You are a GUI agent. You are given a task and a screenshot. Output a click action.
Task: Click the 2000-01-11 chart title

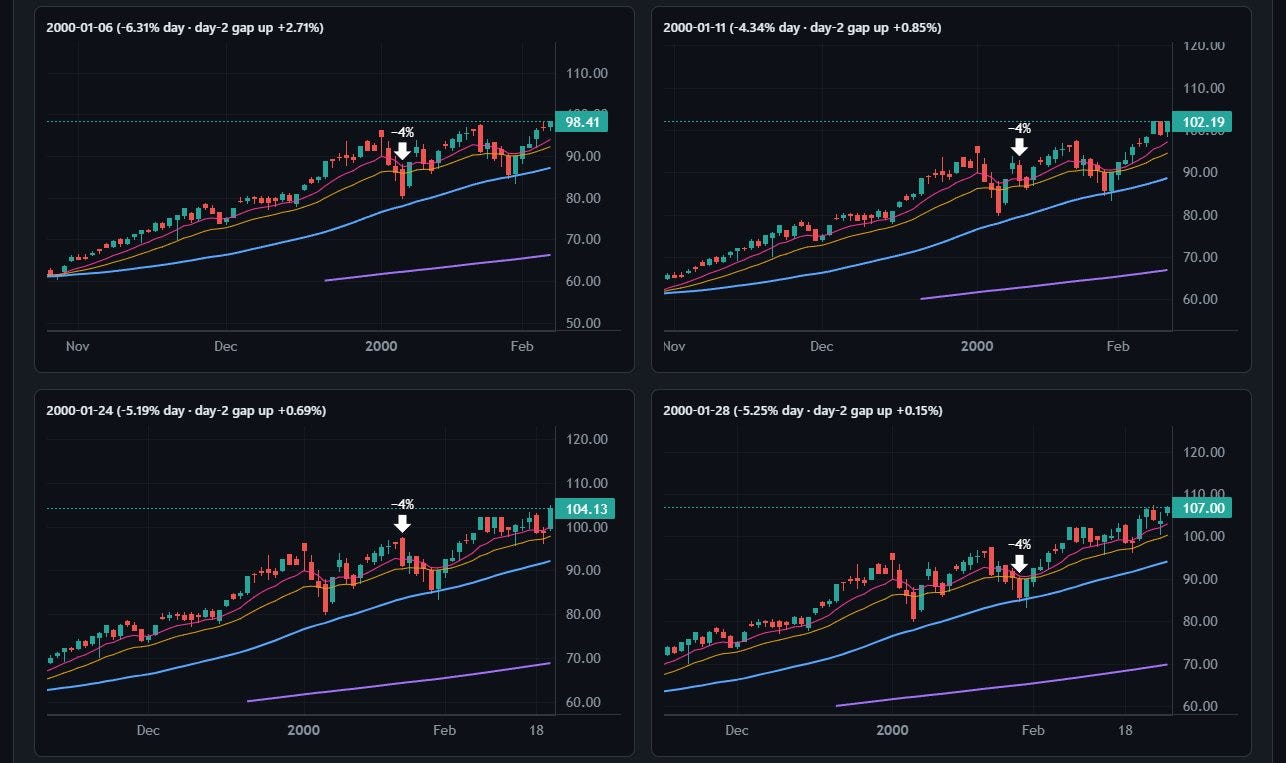click(802, 27)
